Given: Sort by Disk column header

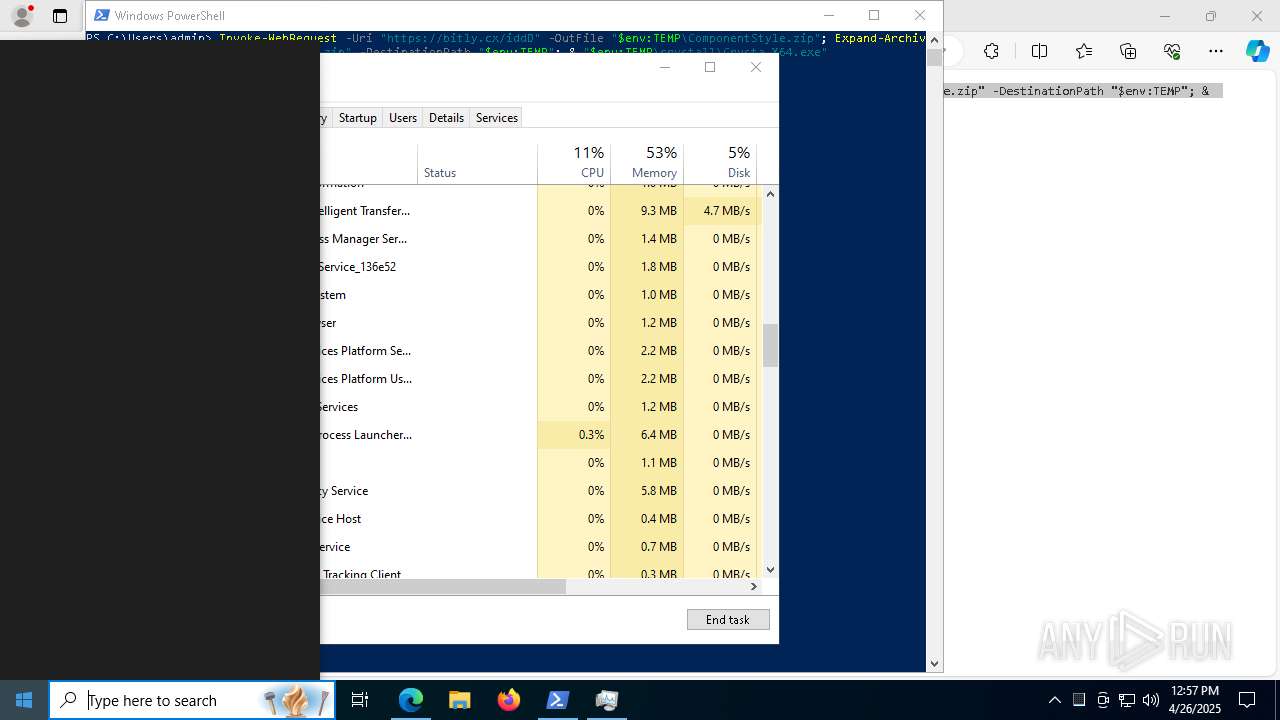Looking at the screenshot, I should point(720,163).
